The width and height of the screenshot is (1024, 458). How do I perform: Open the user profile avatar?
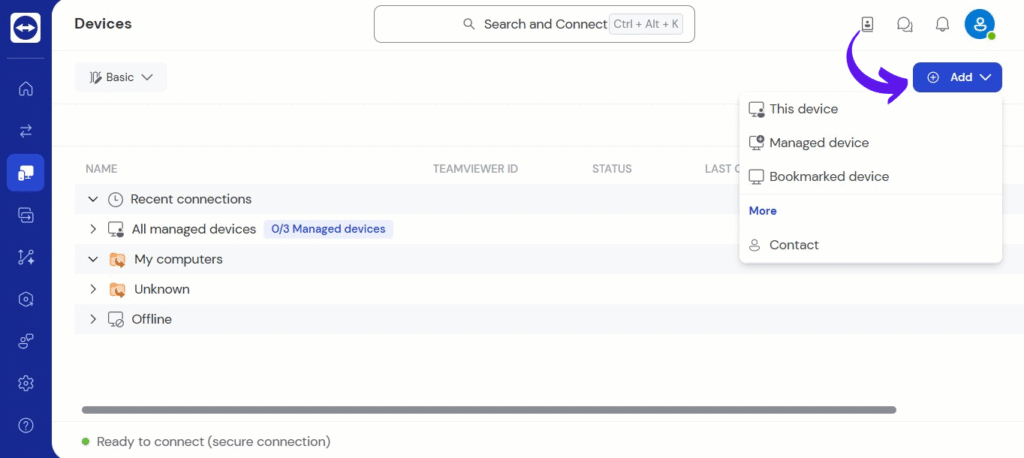(x=980, y=24)
